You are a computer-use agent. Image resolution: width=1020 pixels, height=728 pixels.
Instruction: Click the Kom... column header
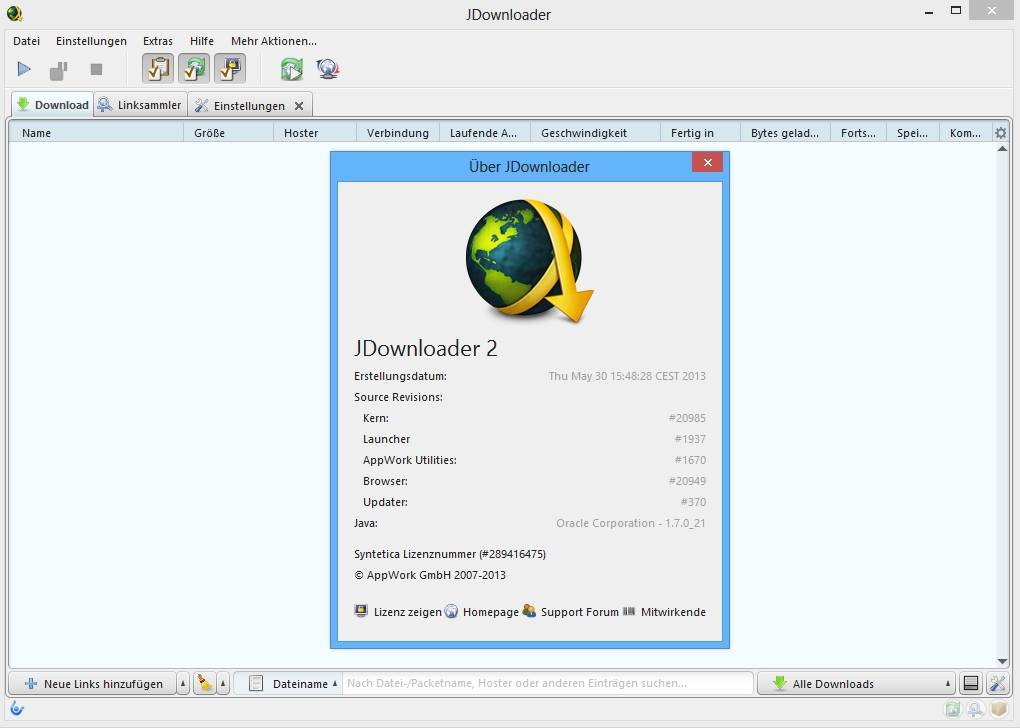click(966, 133)
